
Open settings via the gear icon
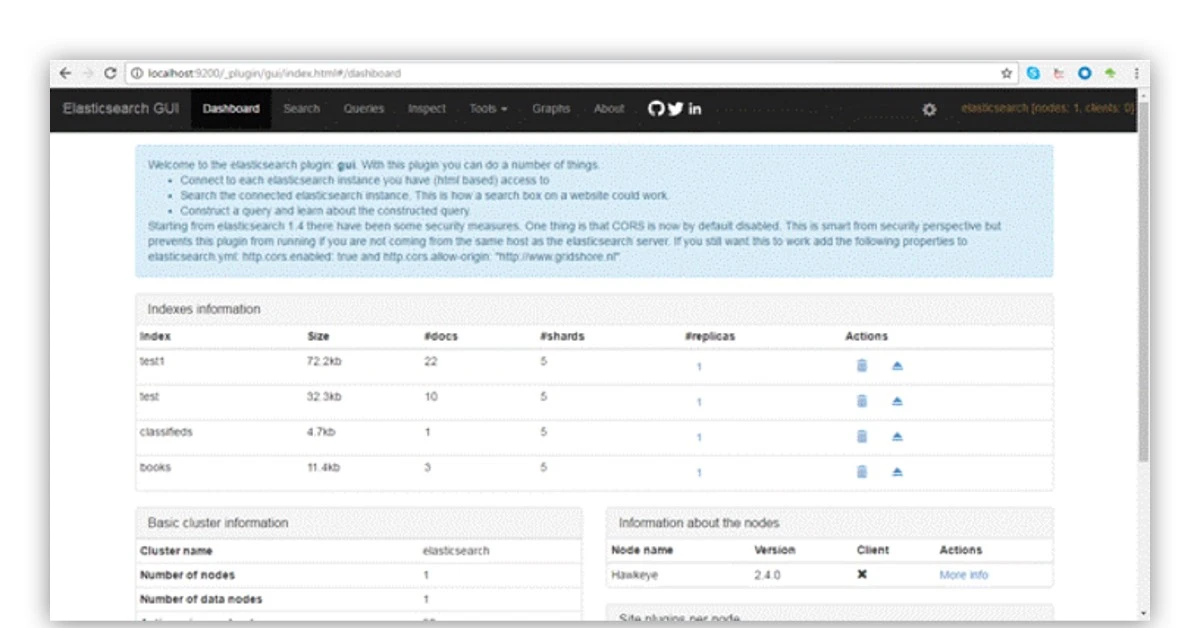[929, 109]
